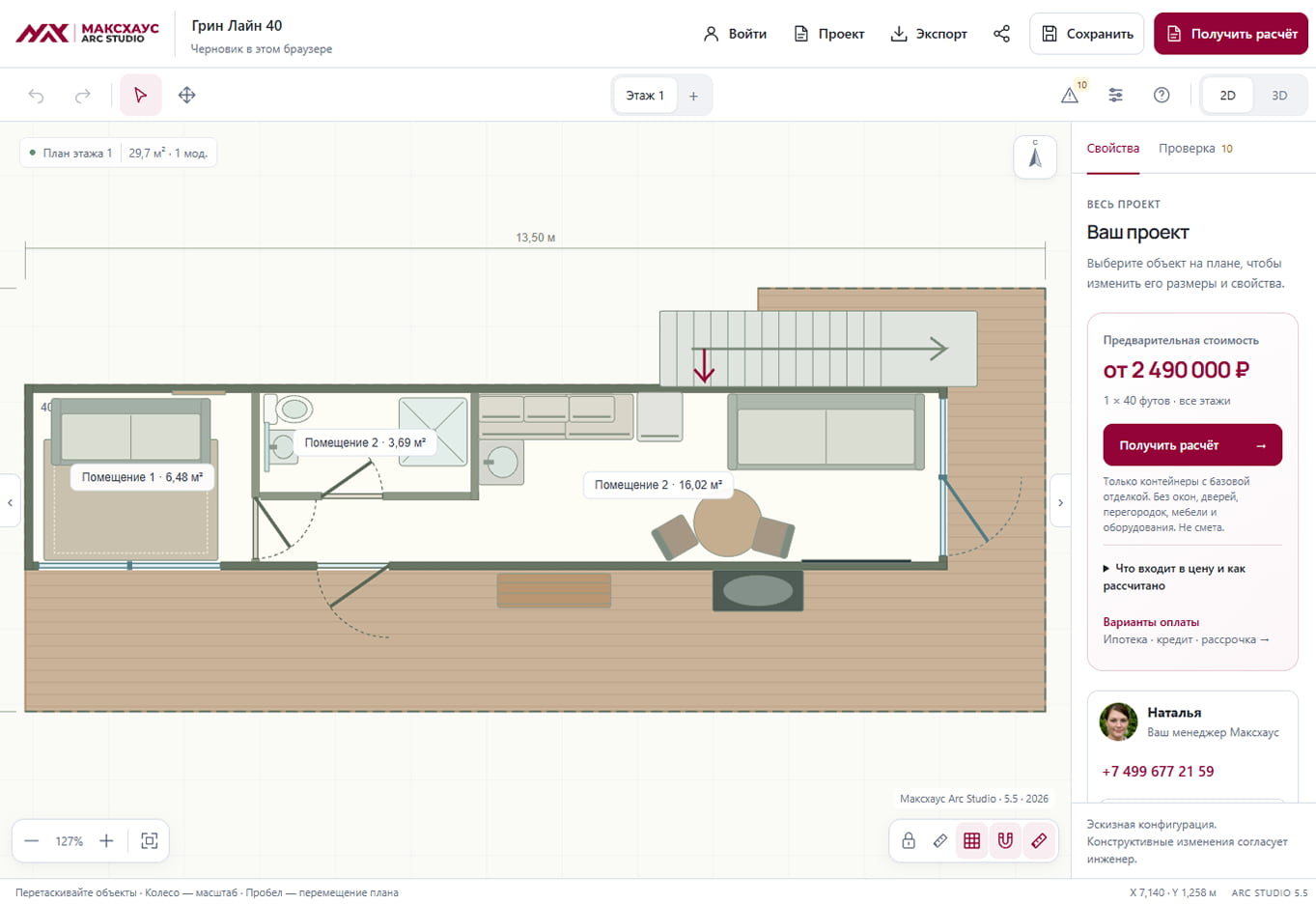Select the 'Помещение 2 · 16,02 м²' room label
The height and width of the screenshot is (904, 1316).
click(658, 485)
